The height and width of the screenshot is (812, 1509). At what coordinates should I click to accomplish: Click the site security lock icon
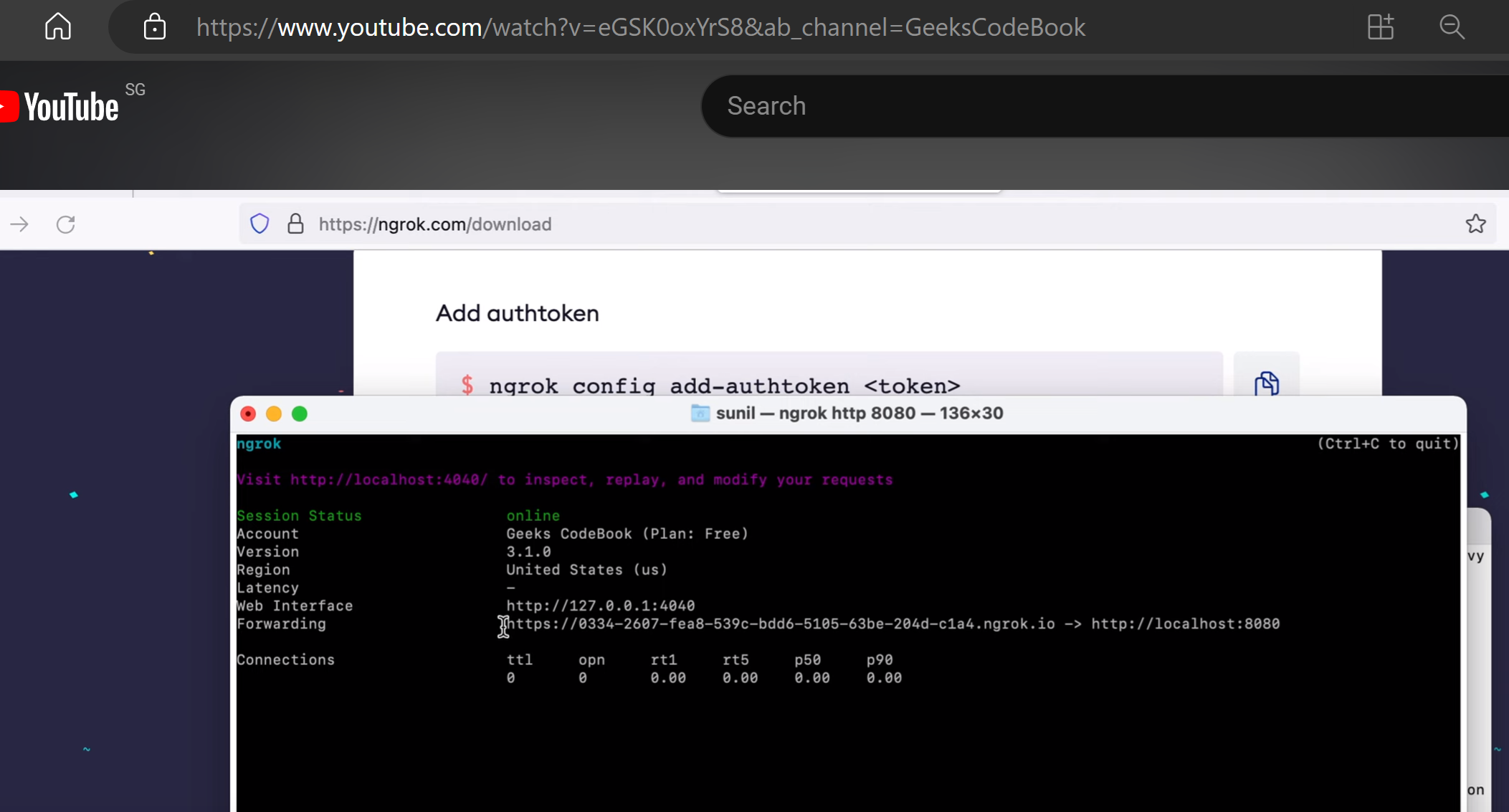[x=155, y=27]
